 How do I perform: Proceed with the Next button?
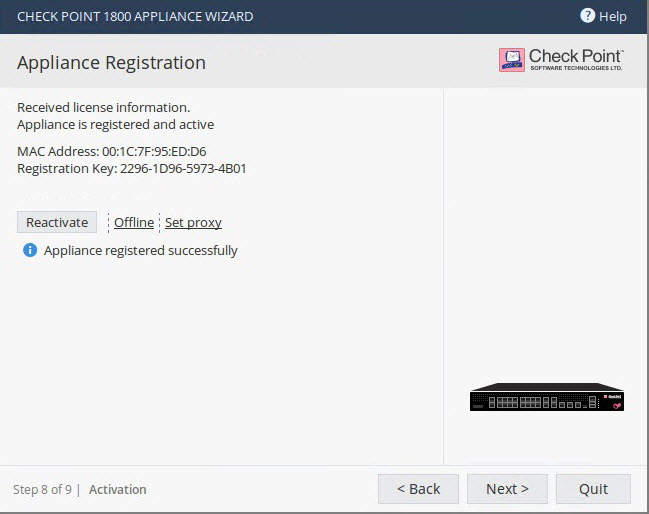click(x=507, y=489)
